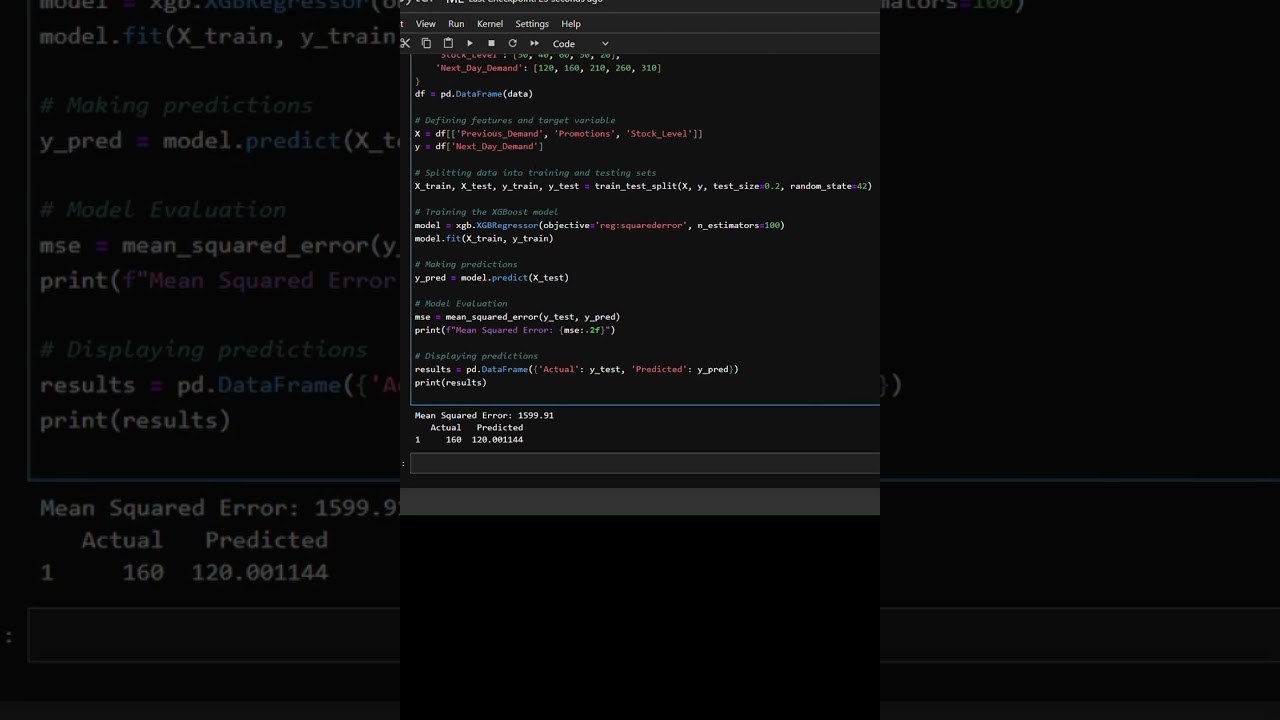Cut the selected cell with scissors icon
Image resolution: width=1280 pixels, height=720 pixels.
(x=405, y=44)
